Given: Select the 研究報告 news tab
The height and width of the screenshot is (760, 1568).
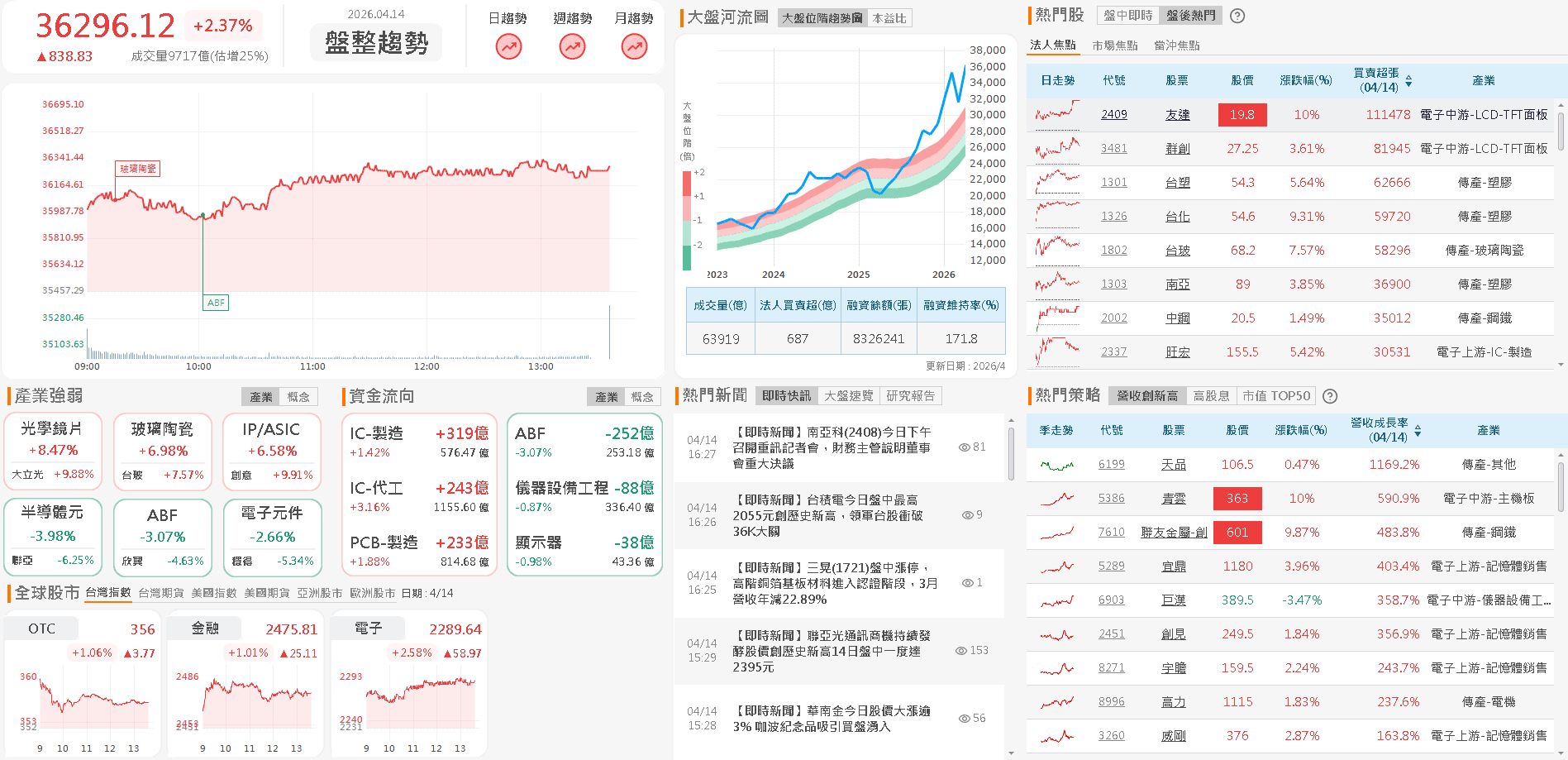Looking at the screenshot, I should click(x=910, y=396).
